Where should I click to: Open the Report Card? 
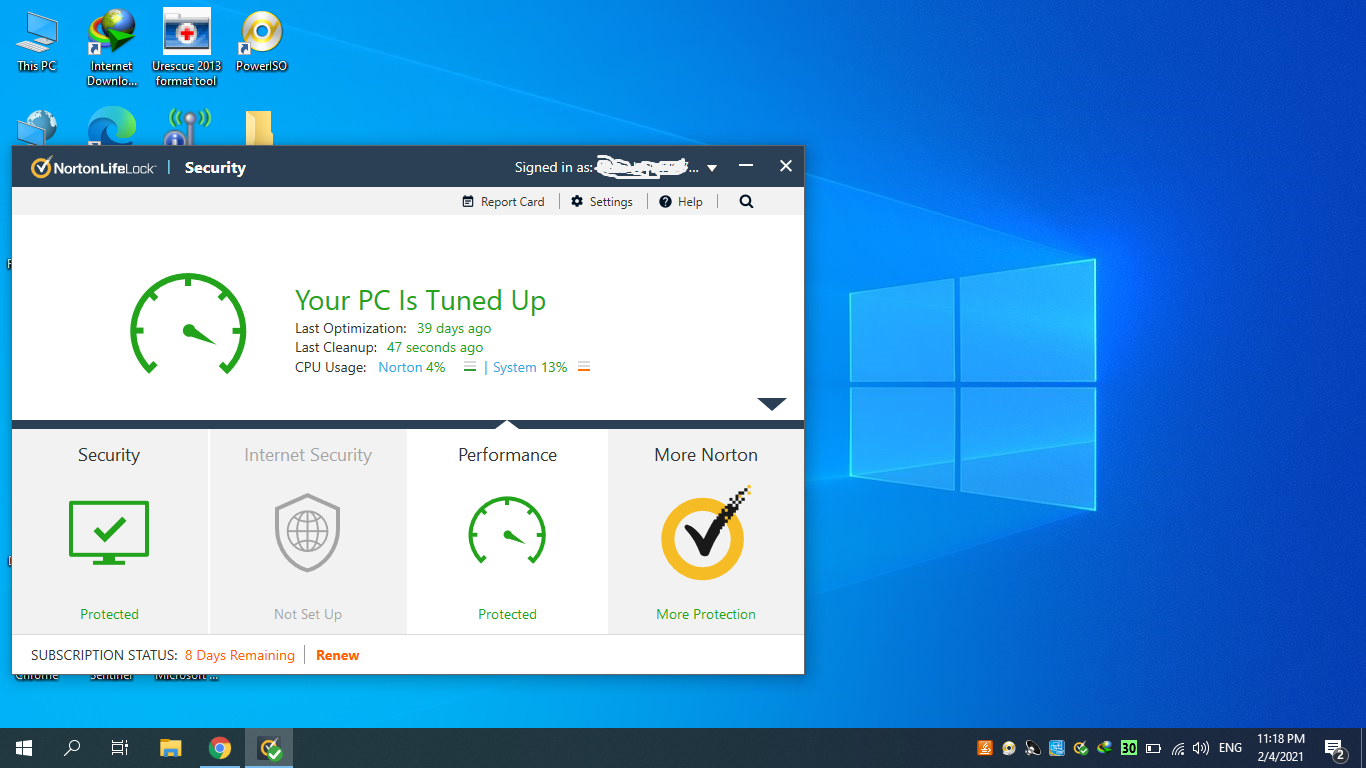click(x=503, y=202)
